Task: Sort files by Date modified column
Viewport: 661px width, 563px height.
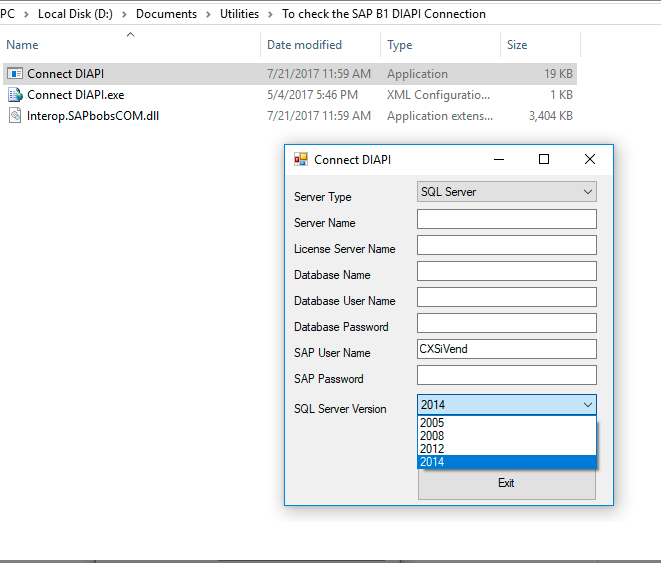Action: 304,45
